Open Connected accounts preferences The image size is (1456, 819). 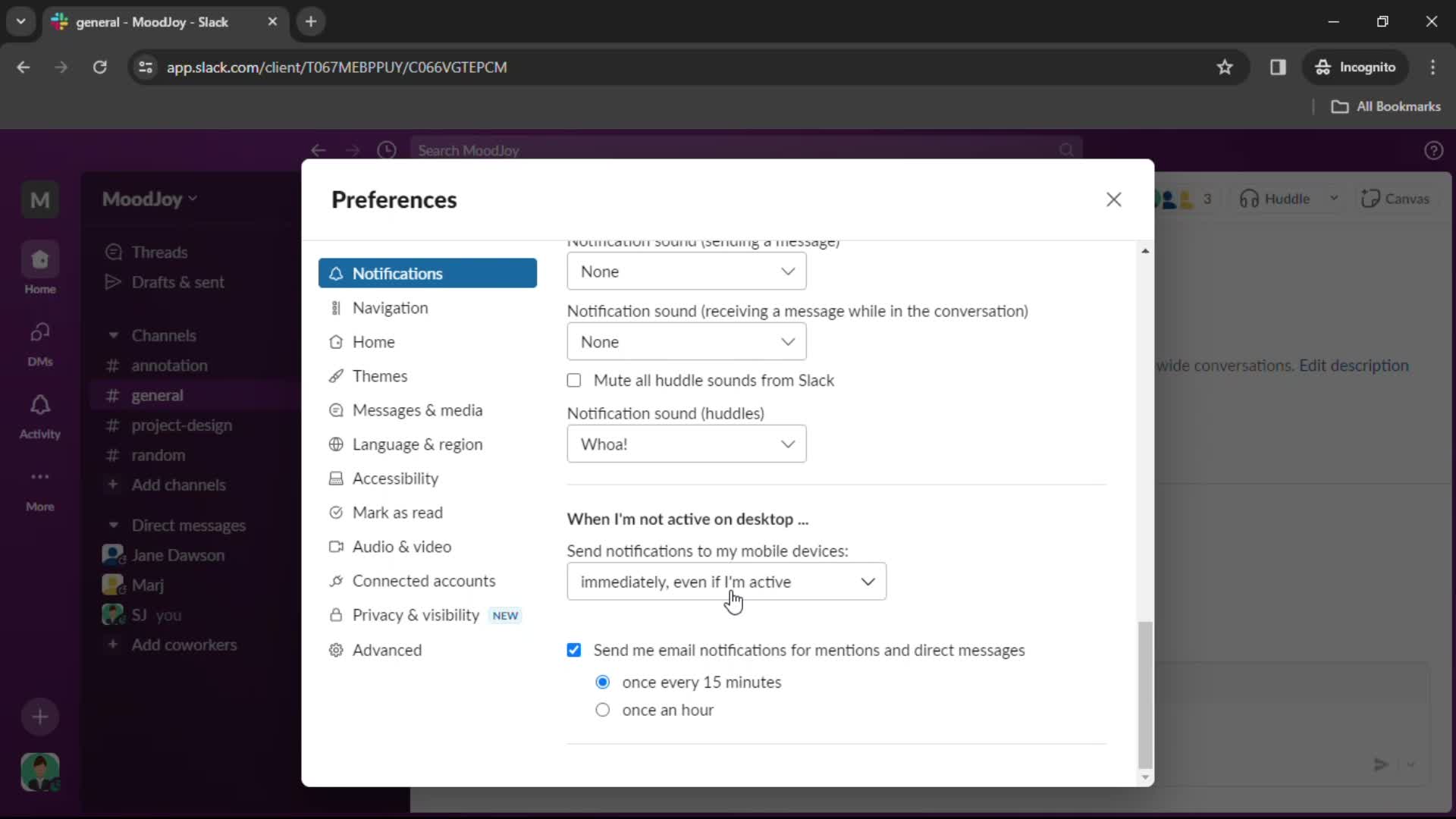coord(424,580)
